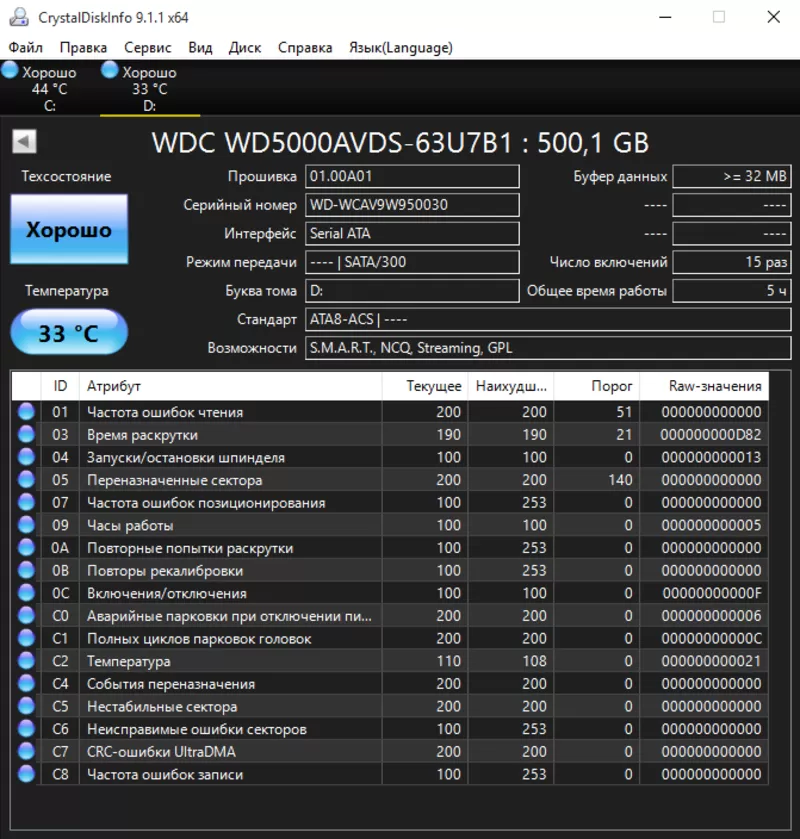Open the Диск menu
The height and width of the screenshot is (839, 800).
coord(244,48)
